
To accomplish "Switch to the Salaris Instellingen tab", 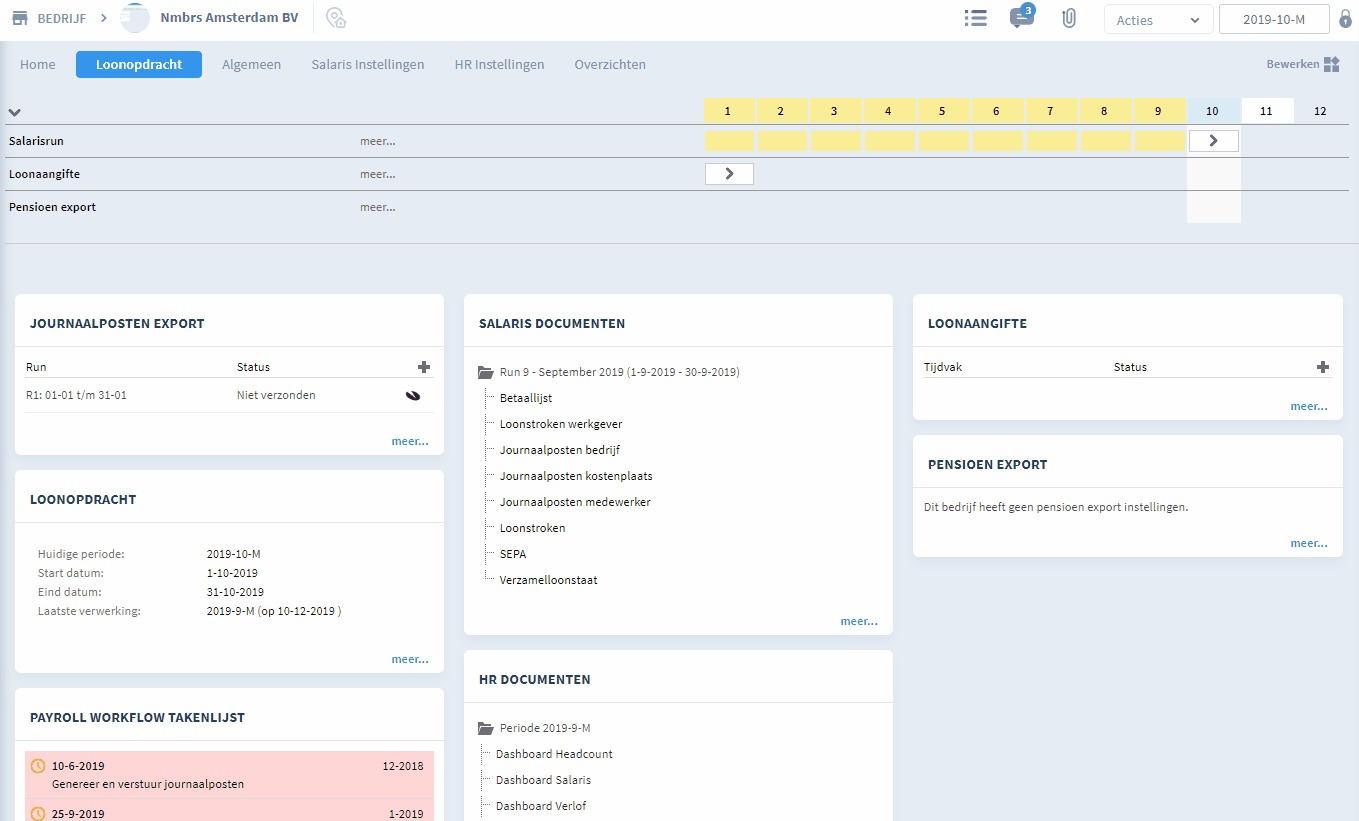I will [367, 64].
